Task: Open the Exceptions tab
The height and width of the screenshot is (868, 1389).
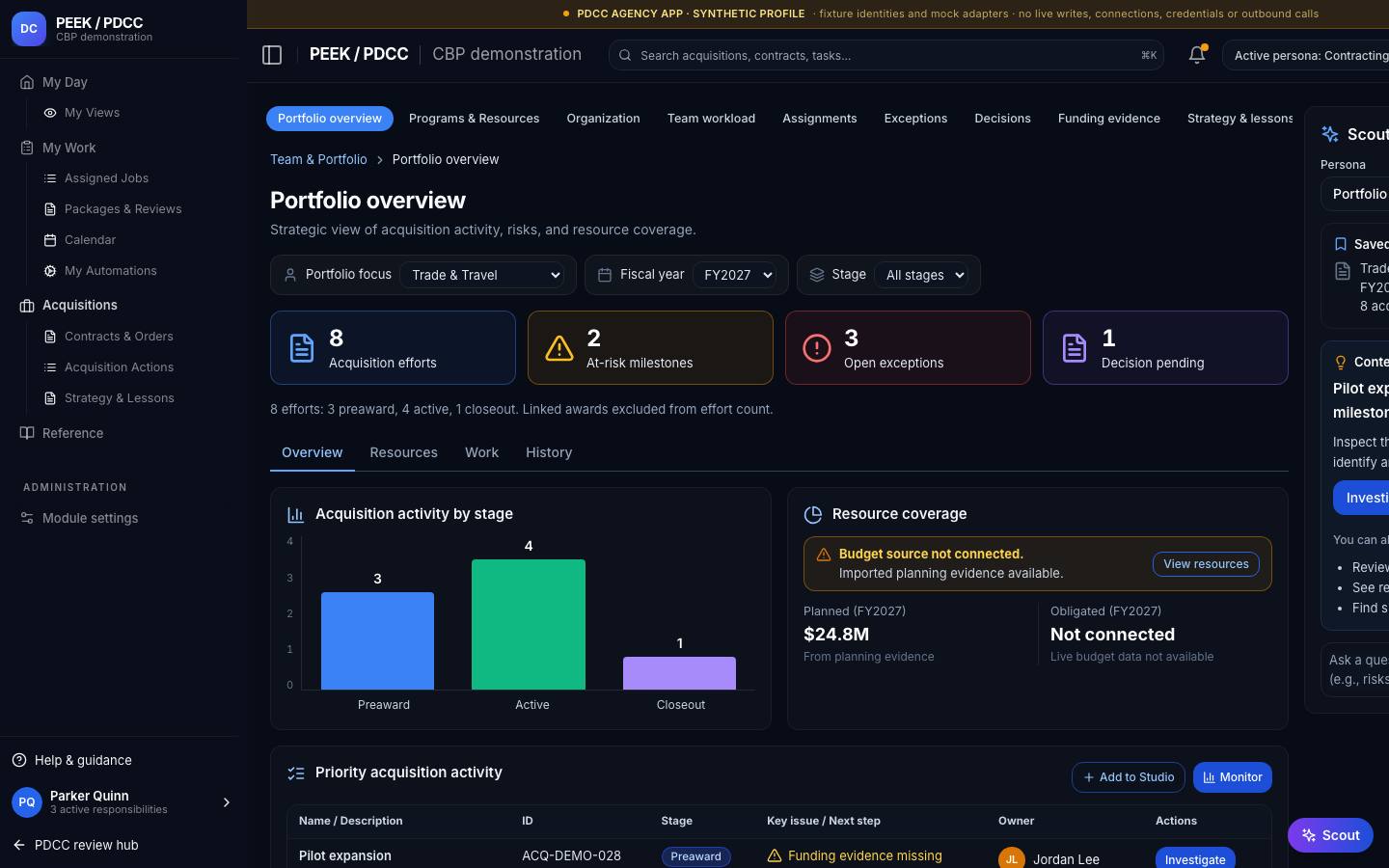Action: [915, 119]
